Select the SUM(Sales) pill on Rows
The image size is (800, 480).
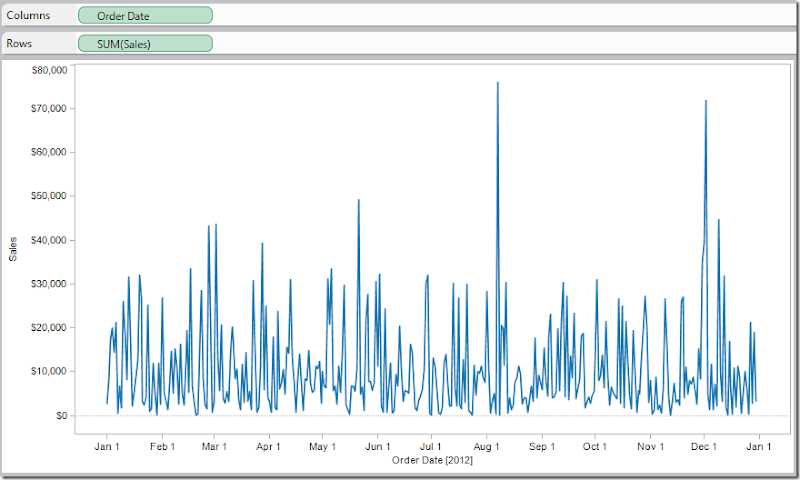click(145, 44)
